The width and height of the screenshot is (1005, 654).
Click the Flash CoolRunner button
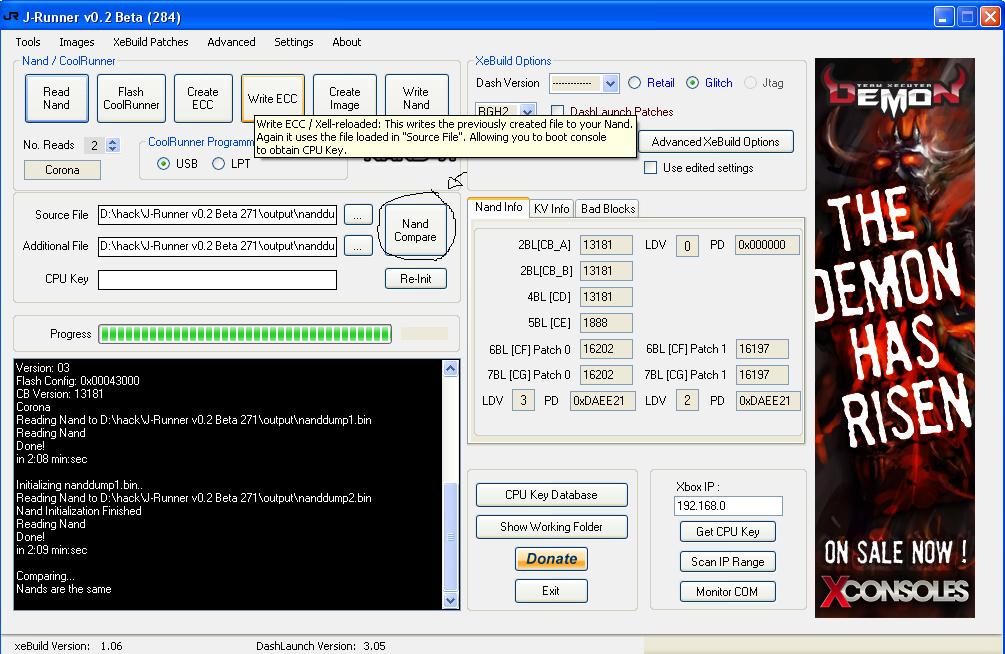[x=131, y=98]
